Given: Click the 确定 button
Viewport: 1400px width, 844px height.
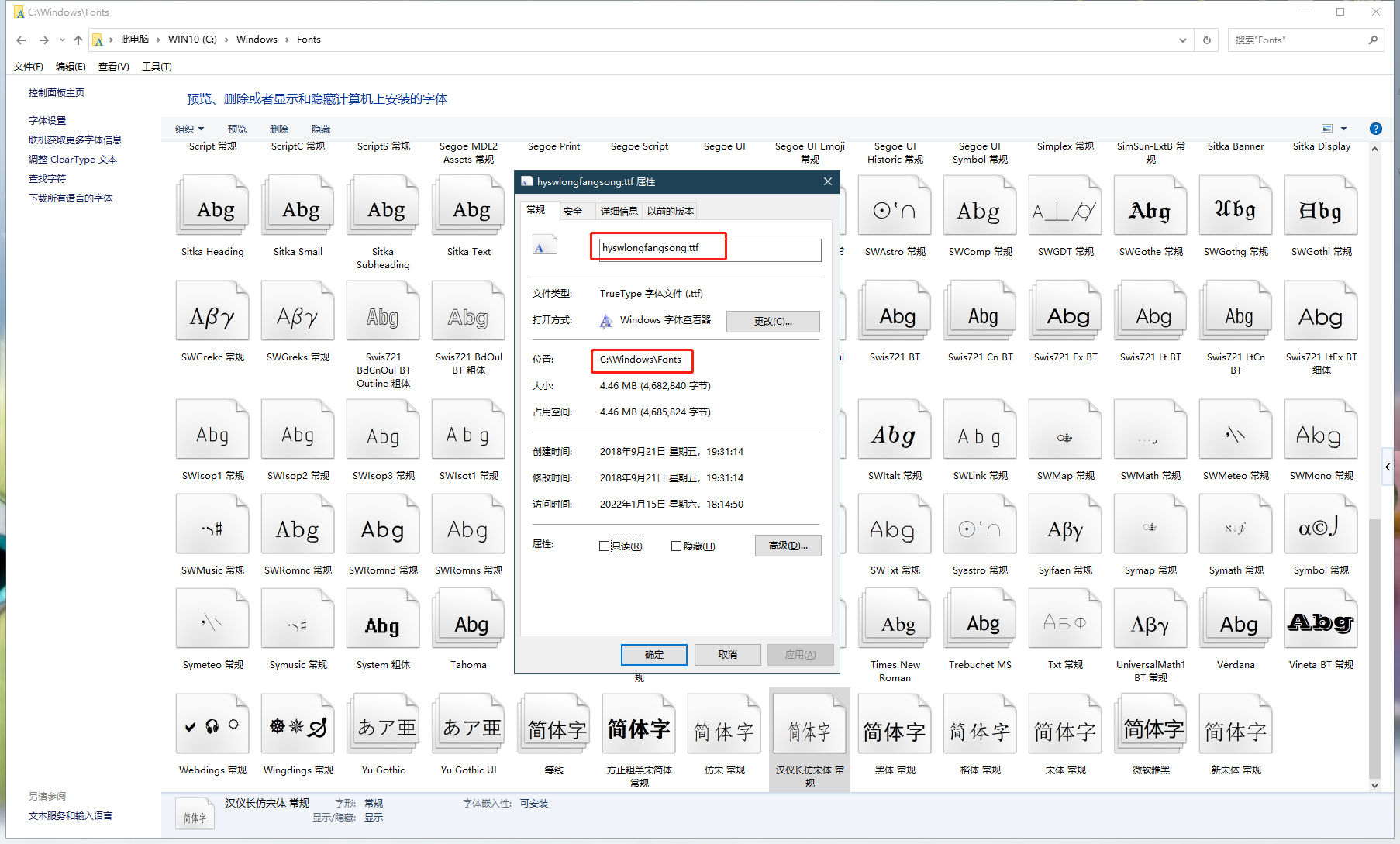Looking at the screenshot, I should click(x=653, y=655).
